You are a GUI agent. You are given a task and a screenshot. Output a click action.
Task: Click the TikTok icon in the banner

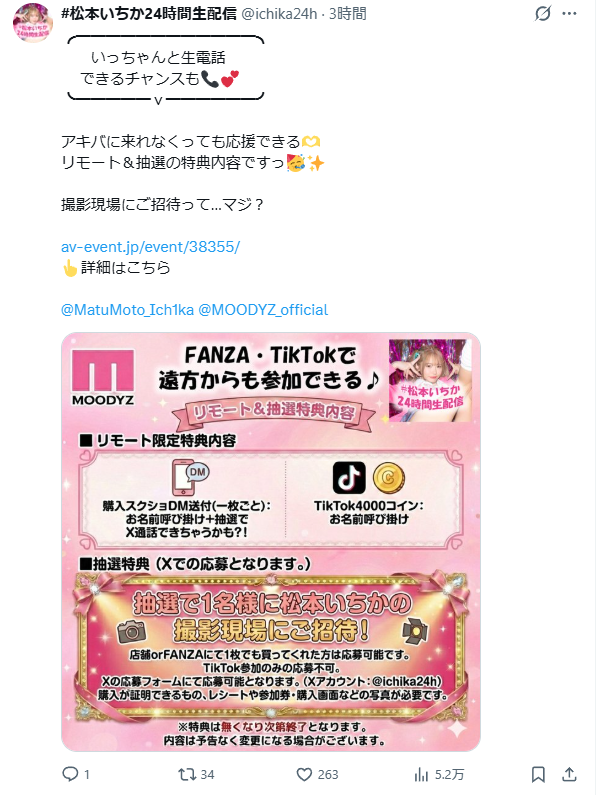click(x=349, y=478)
